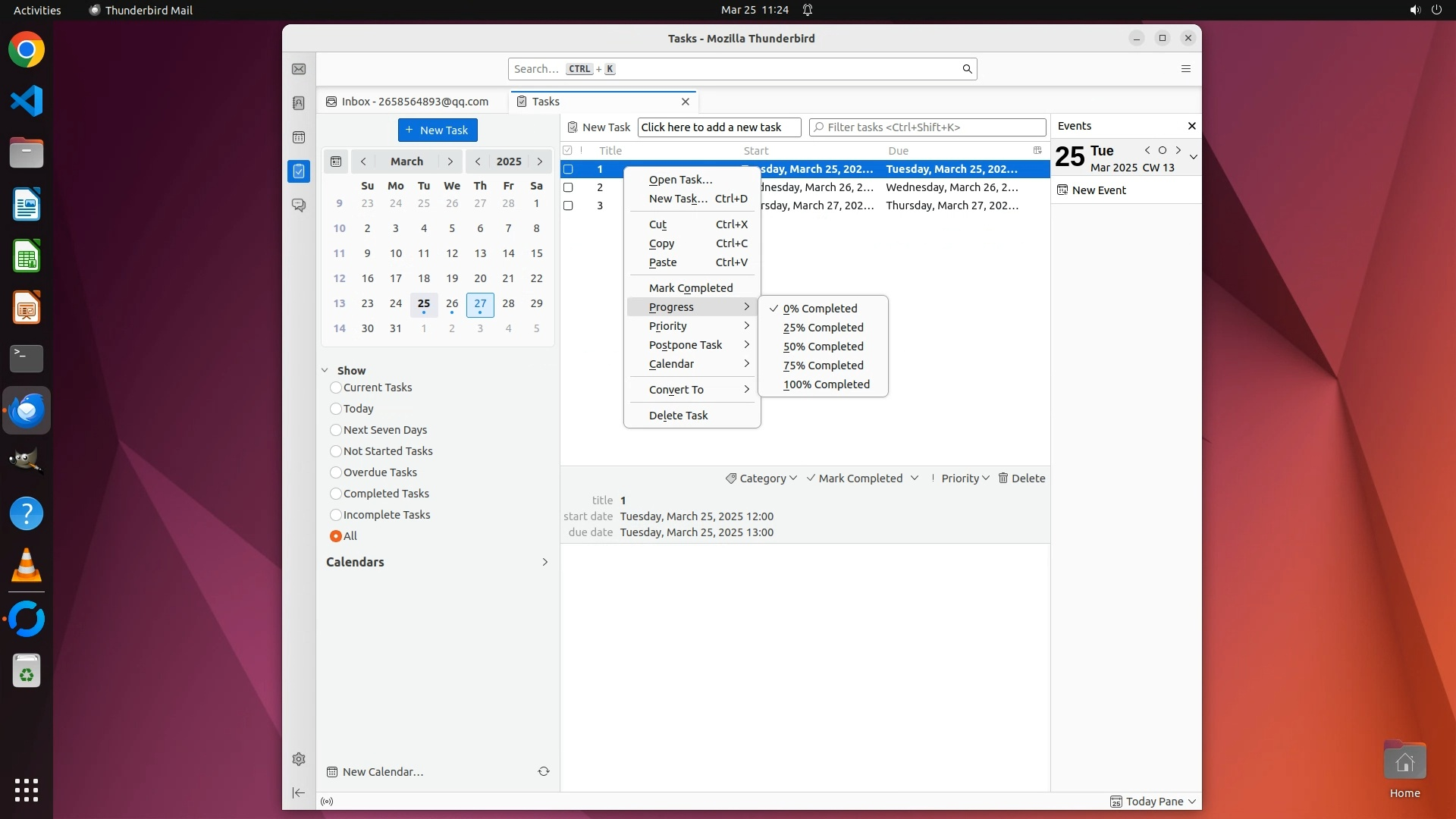
Task: Click New Event in Events pane
Action: (x=1098, y=190)
